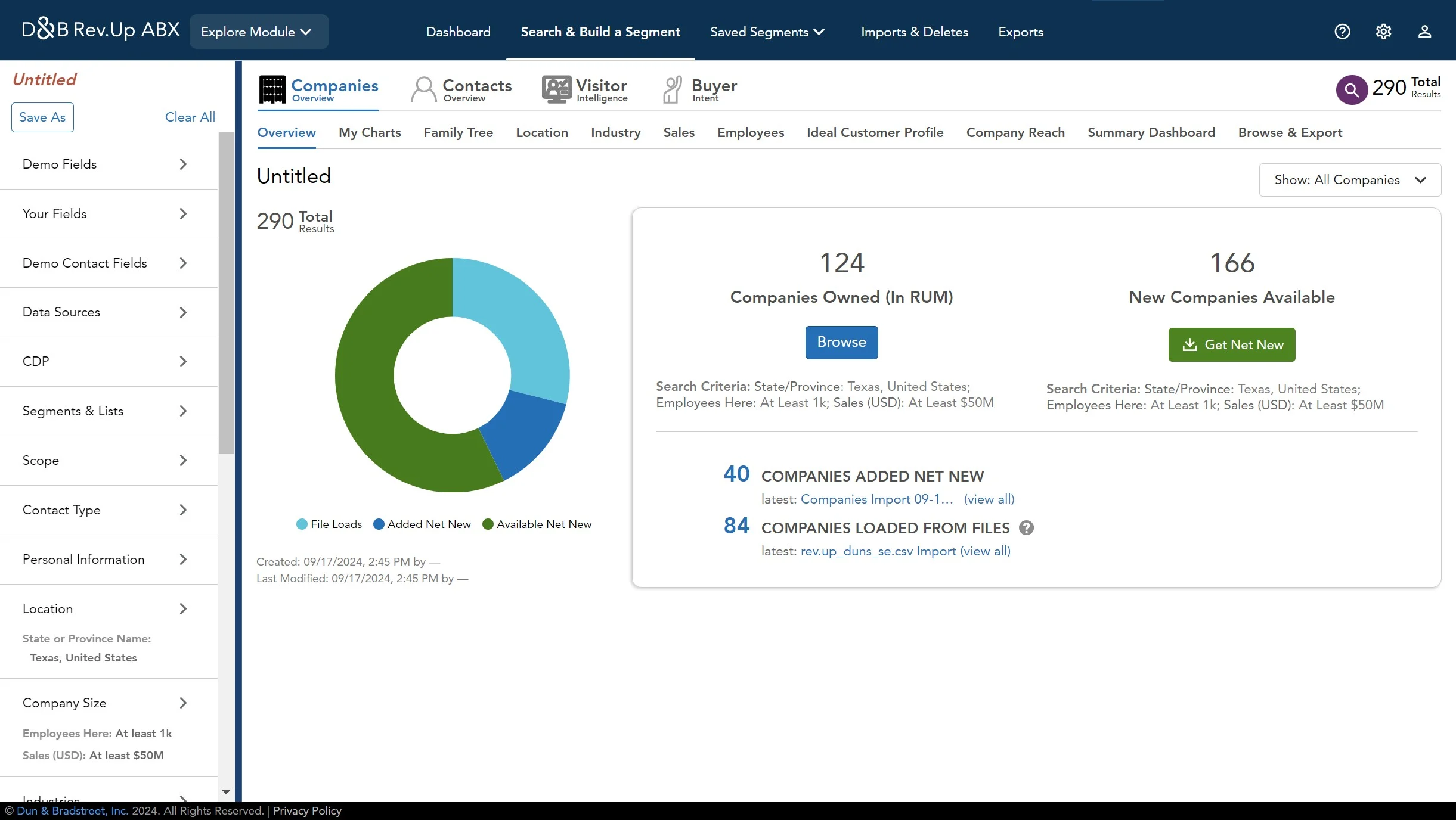Click the Visitor Intelligence icon
Viewport: 1456px width, 820px height.
click(557, 89)
